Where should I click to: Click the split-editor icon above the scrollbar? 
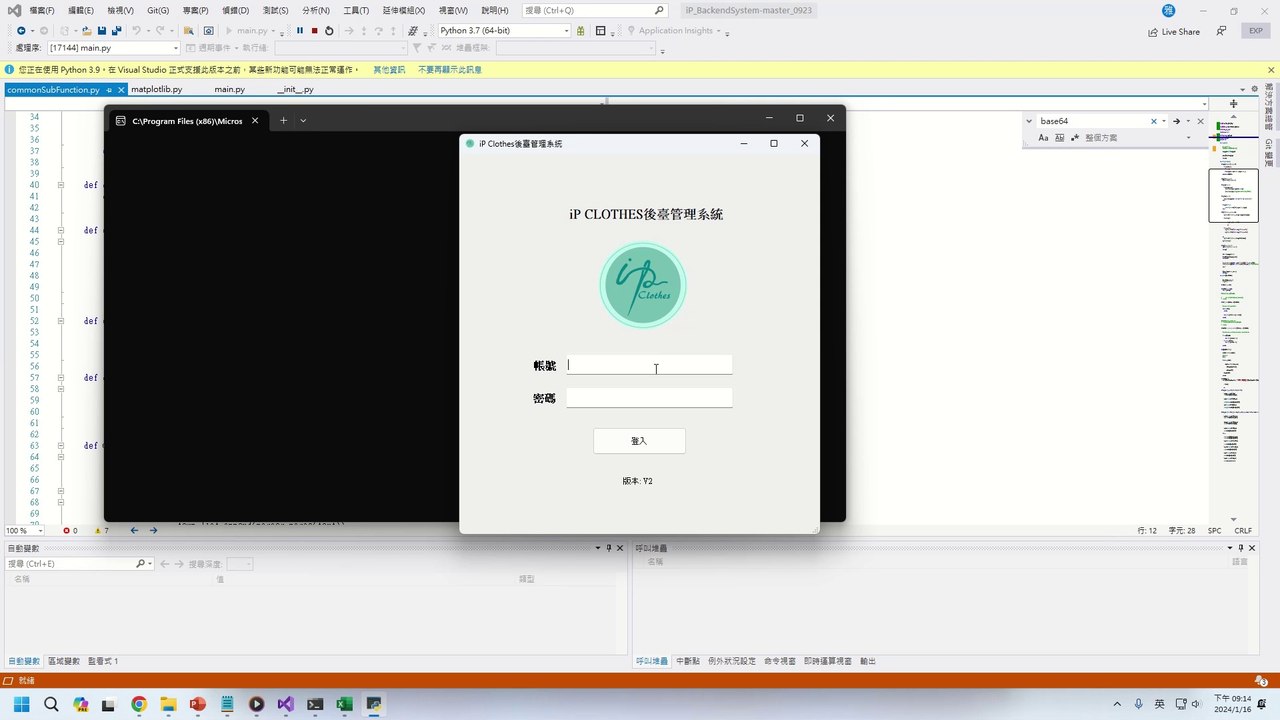click(1234, 104)
